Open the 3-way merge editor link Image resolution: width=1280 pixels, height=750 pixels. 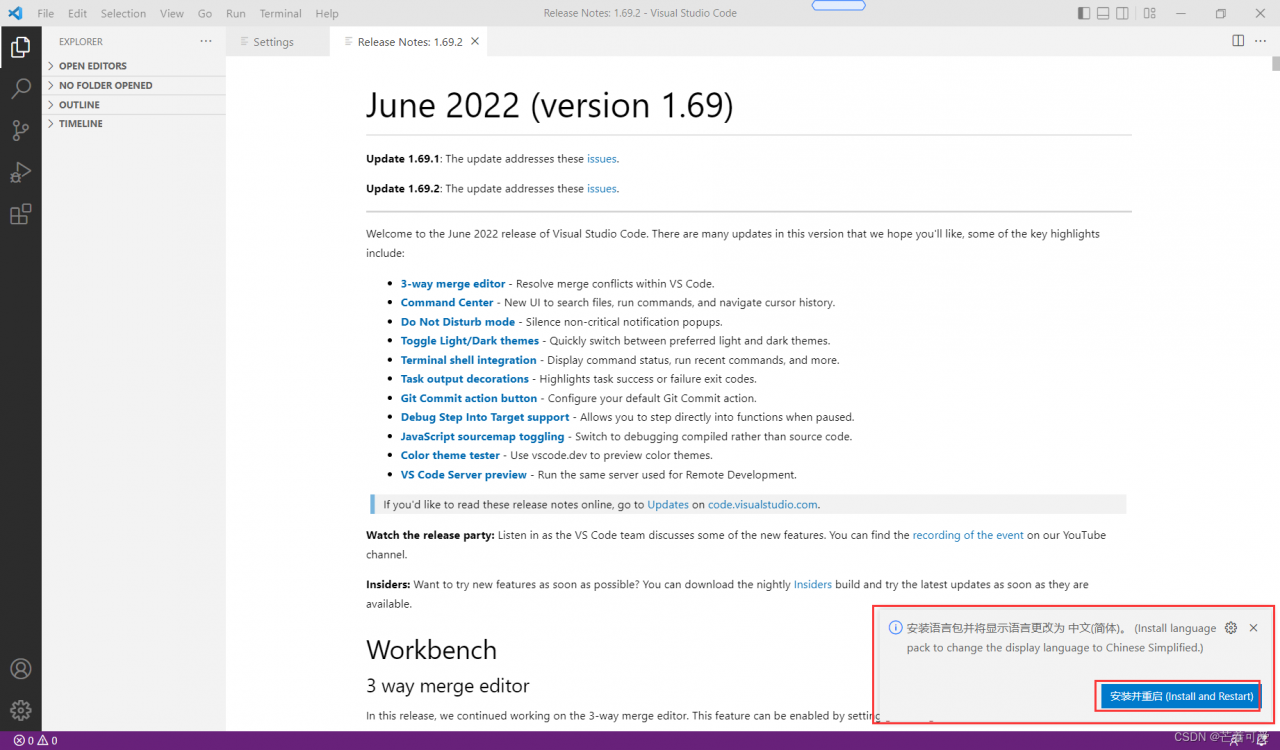click(453, 284)
